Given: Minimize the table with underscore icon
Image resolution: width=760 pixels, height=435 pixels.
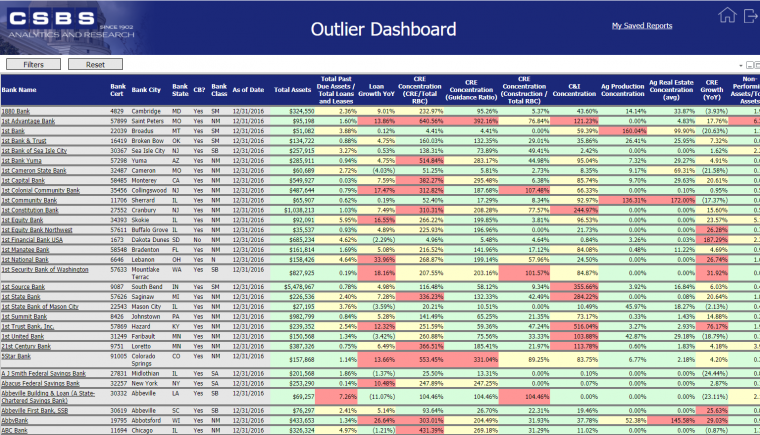Looking at the screenshot, I should point(750,65).
